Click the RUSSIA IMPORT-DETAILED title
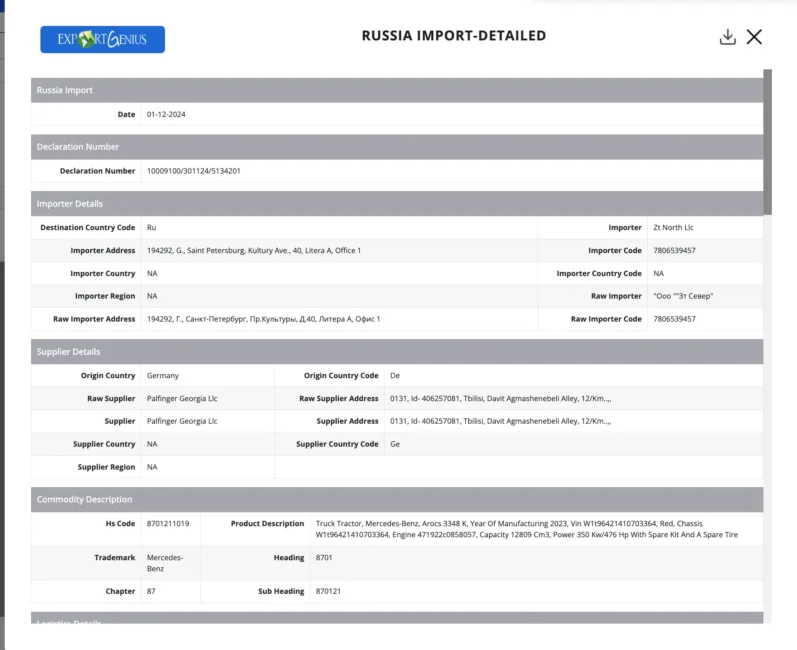Screen dimensions: 797x650 tap(454, 36)
